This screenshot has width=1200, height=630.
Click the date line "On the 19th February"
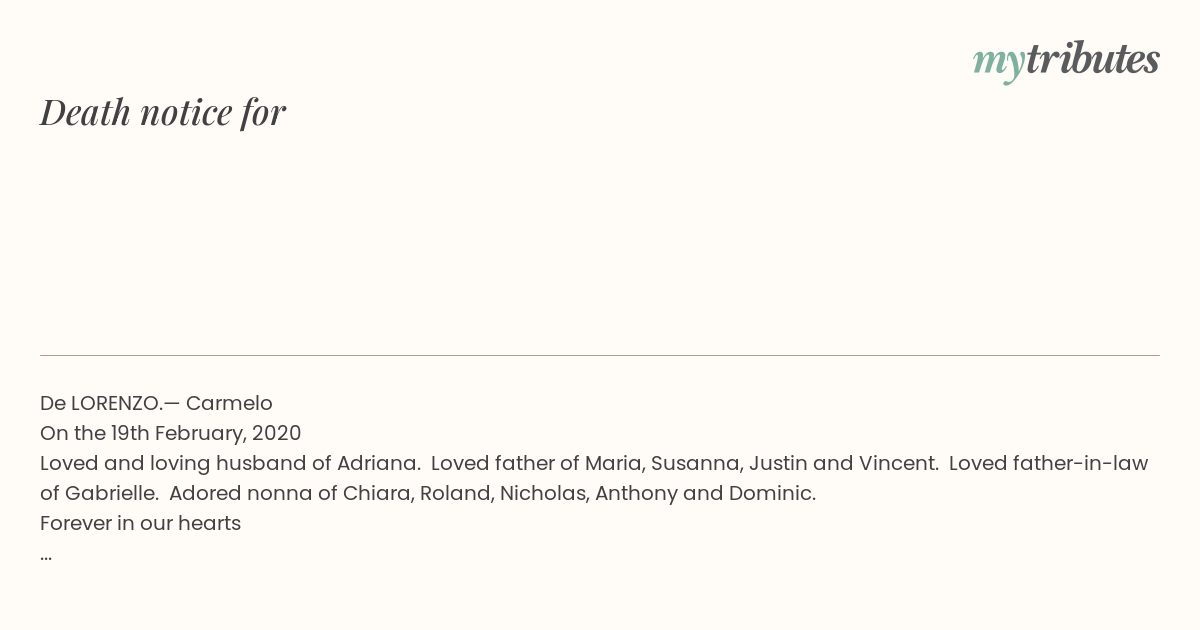[142, 434]
